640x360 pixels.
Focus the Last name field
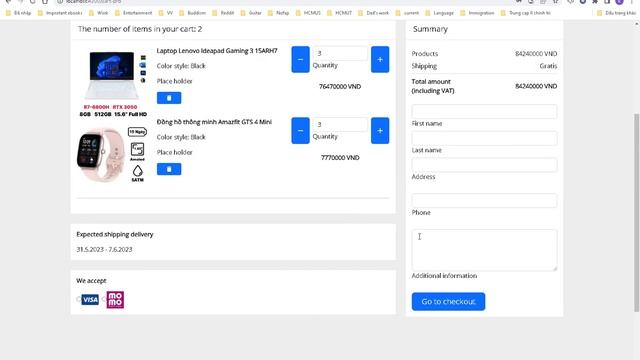(484, 138)
